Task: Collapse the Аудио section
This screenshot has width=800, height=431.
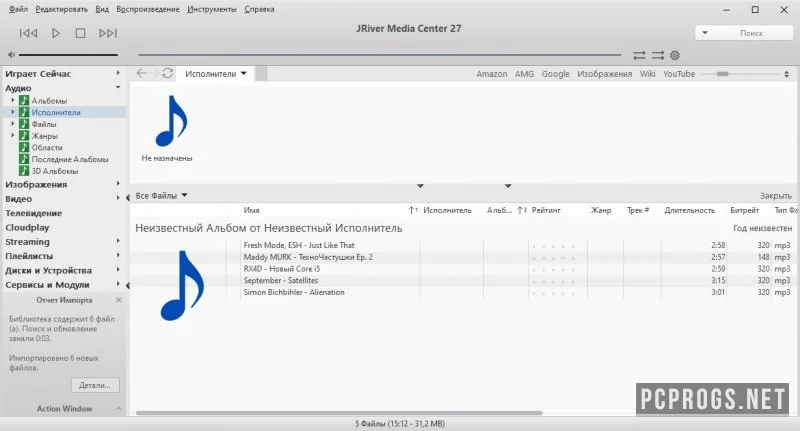Action: [x=118, y=88]
